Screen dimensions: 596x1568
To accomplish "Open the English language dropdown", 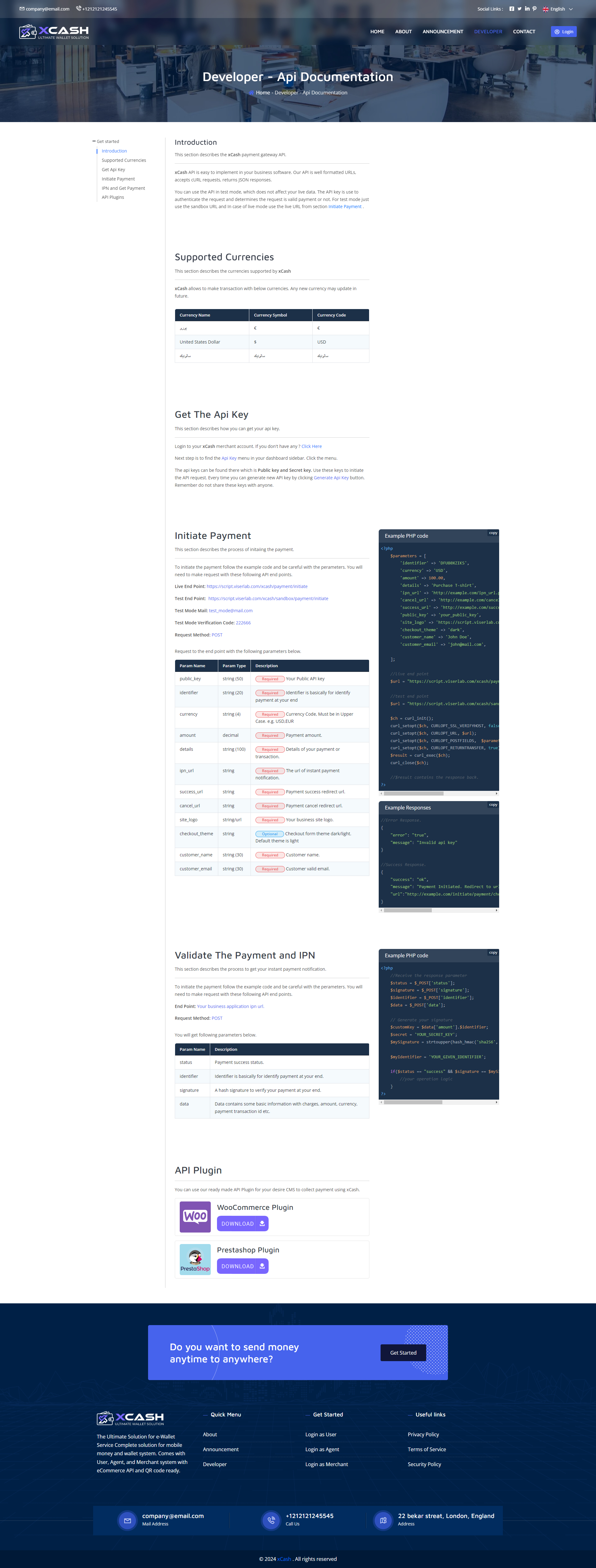I will (558, 9).
